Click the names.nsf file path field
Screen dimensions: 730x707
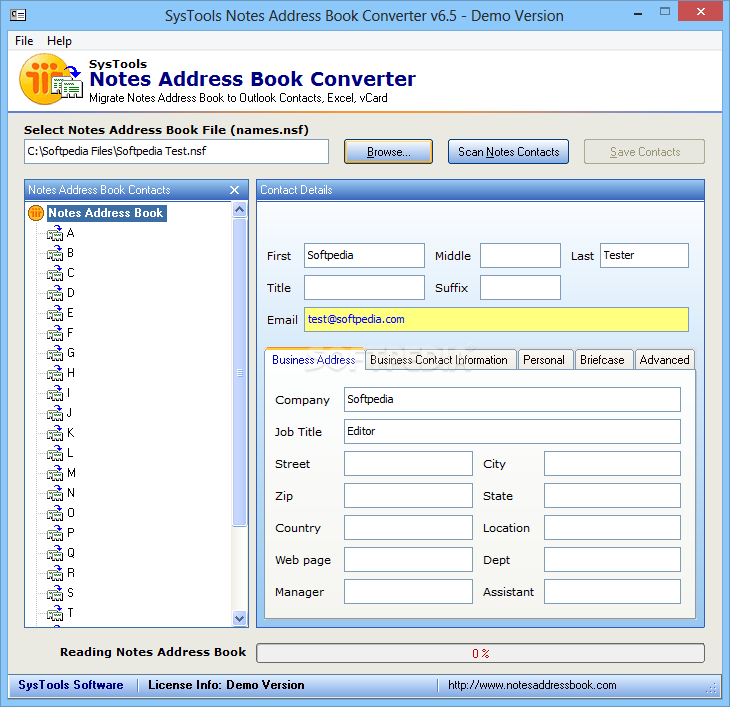coord(176,151)
